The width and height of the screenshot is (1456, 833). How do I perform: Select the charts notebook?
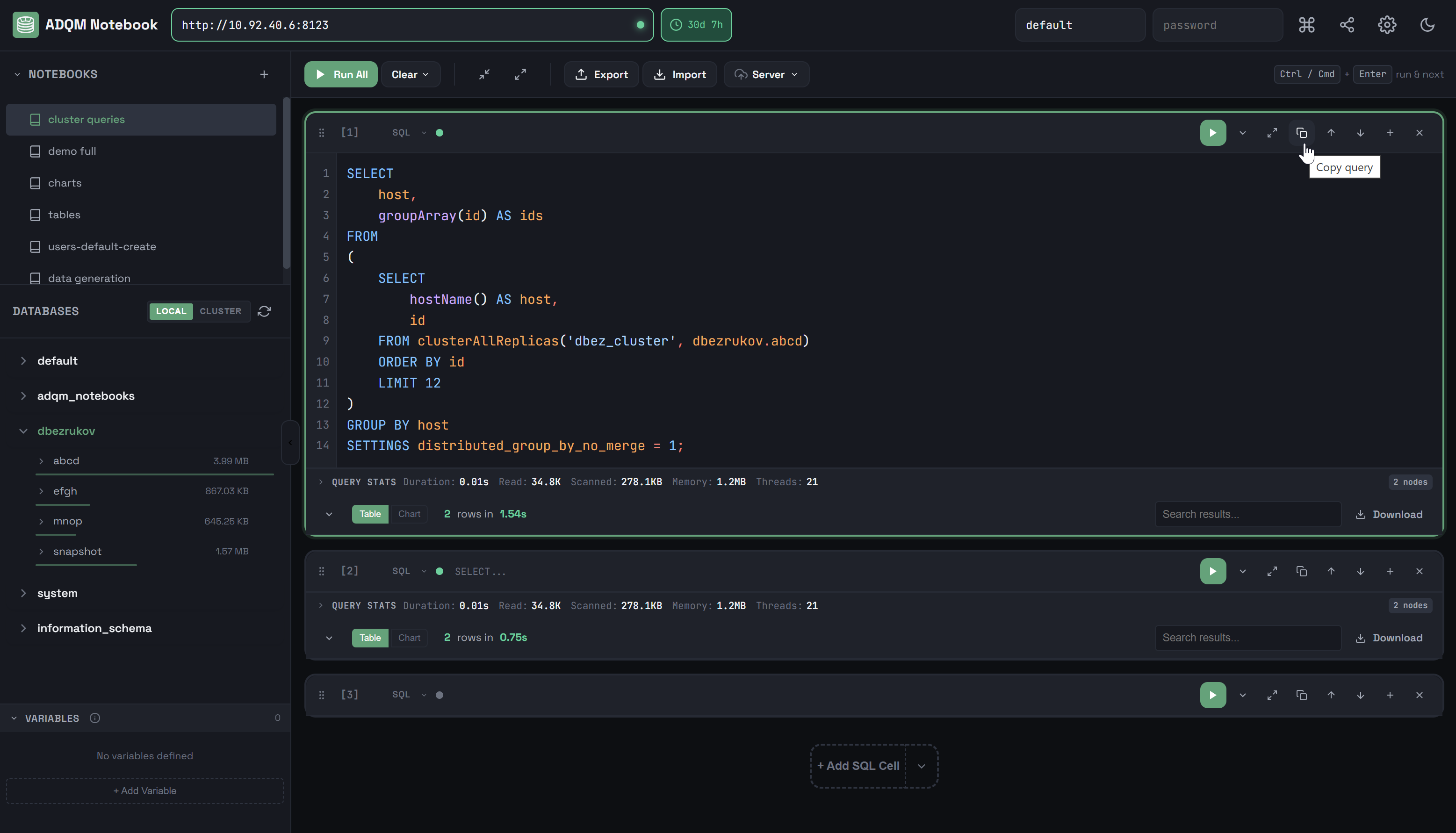coord(65,183)
